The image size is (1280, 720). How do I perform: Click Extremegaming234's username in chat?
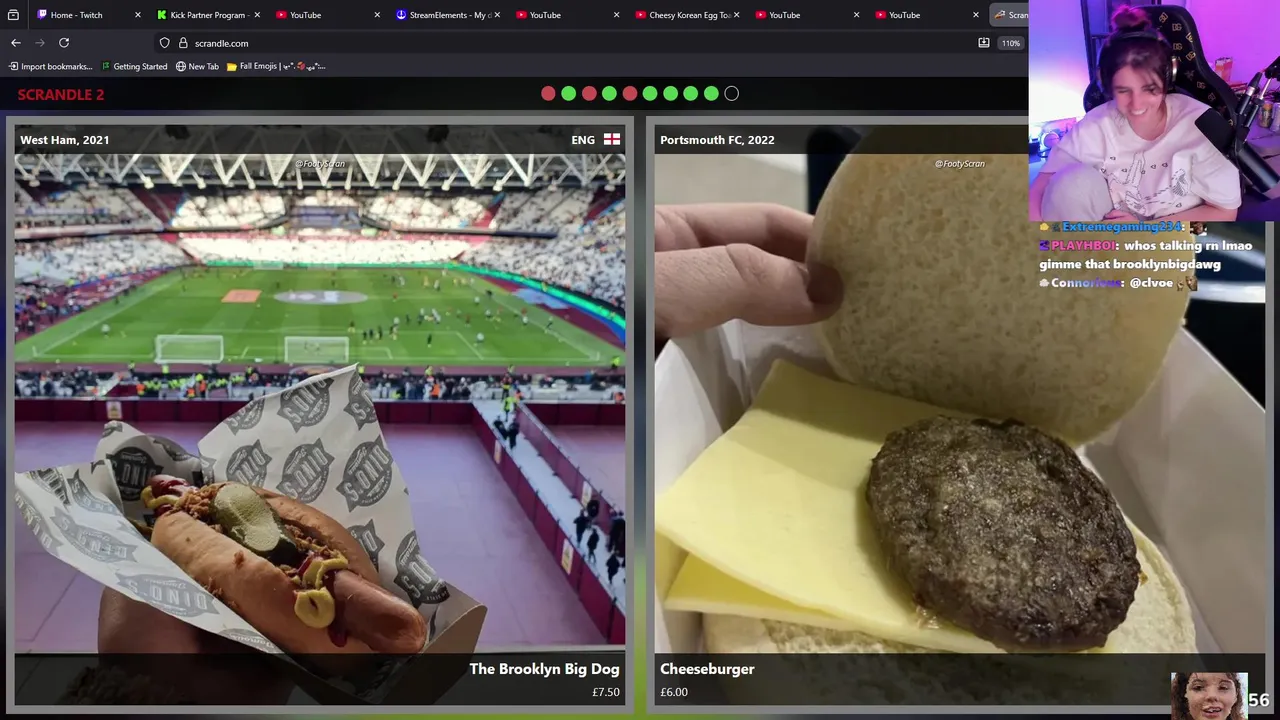pos(1122,227)
